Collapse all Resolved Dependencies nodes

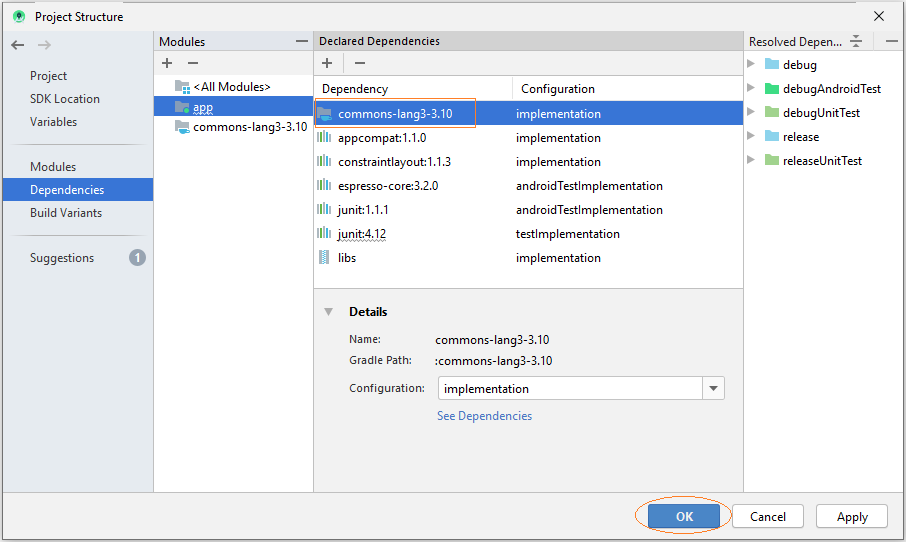click(x=856, y=41)
